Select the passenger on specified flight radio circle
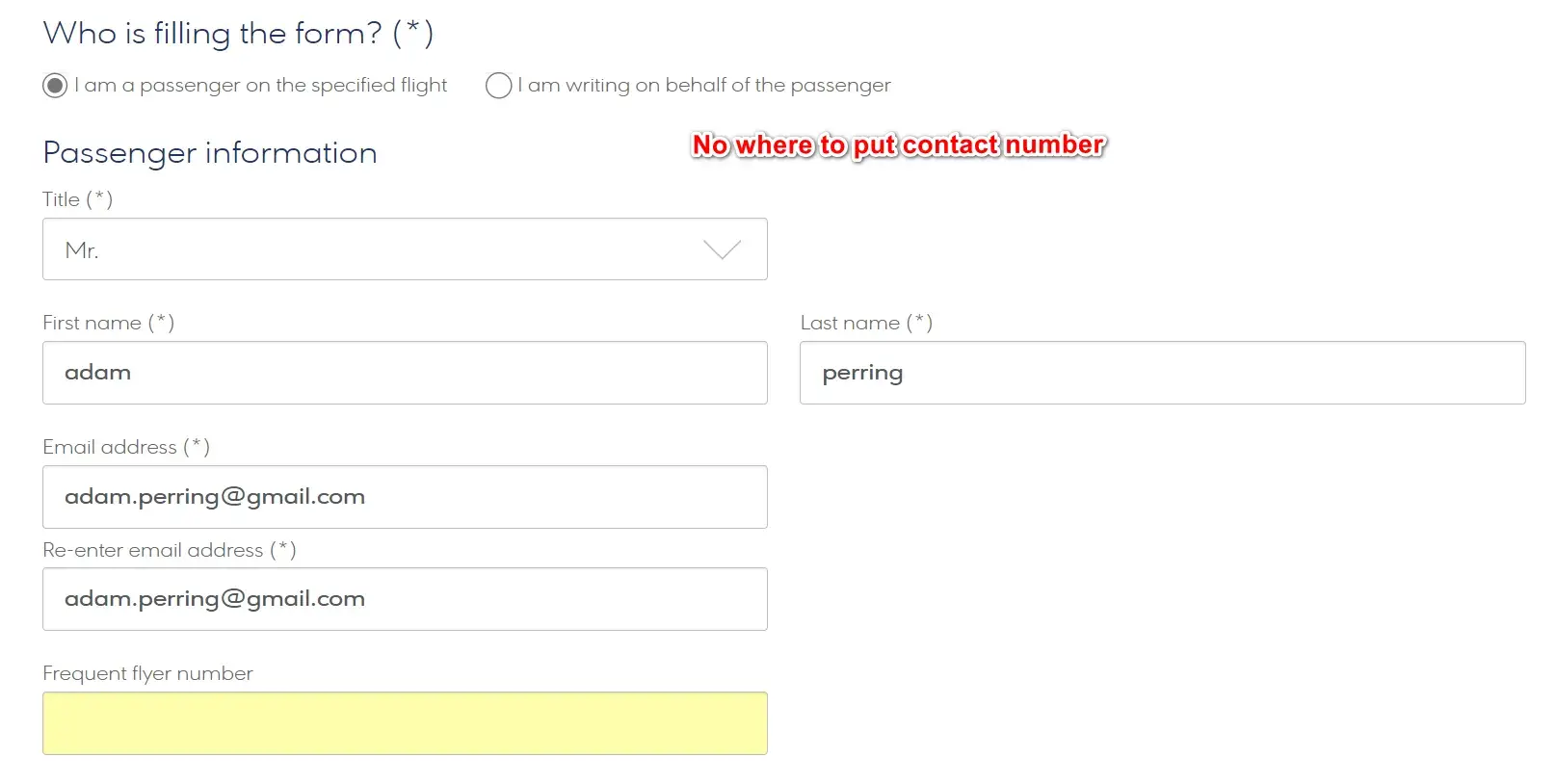This screenshot has width=1557, height=784. point(56,86)
